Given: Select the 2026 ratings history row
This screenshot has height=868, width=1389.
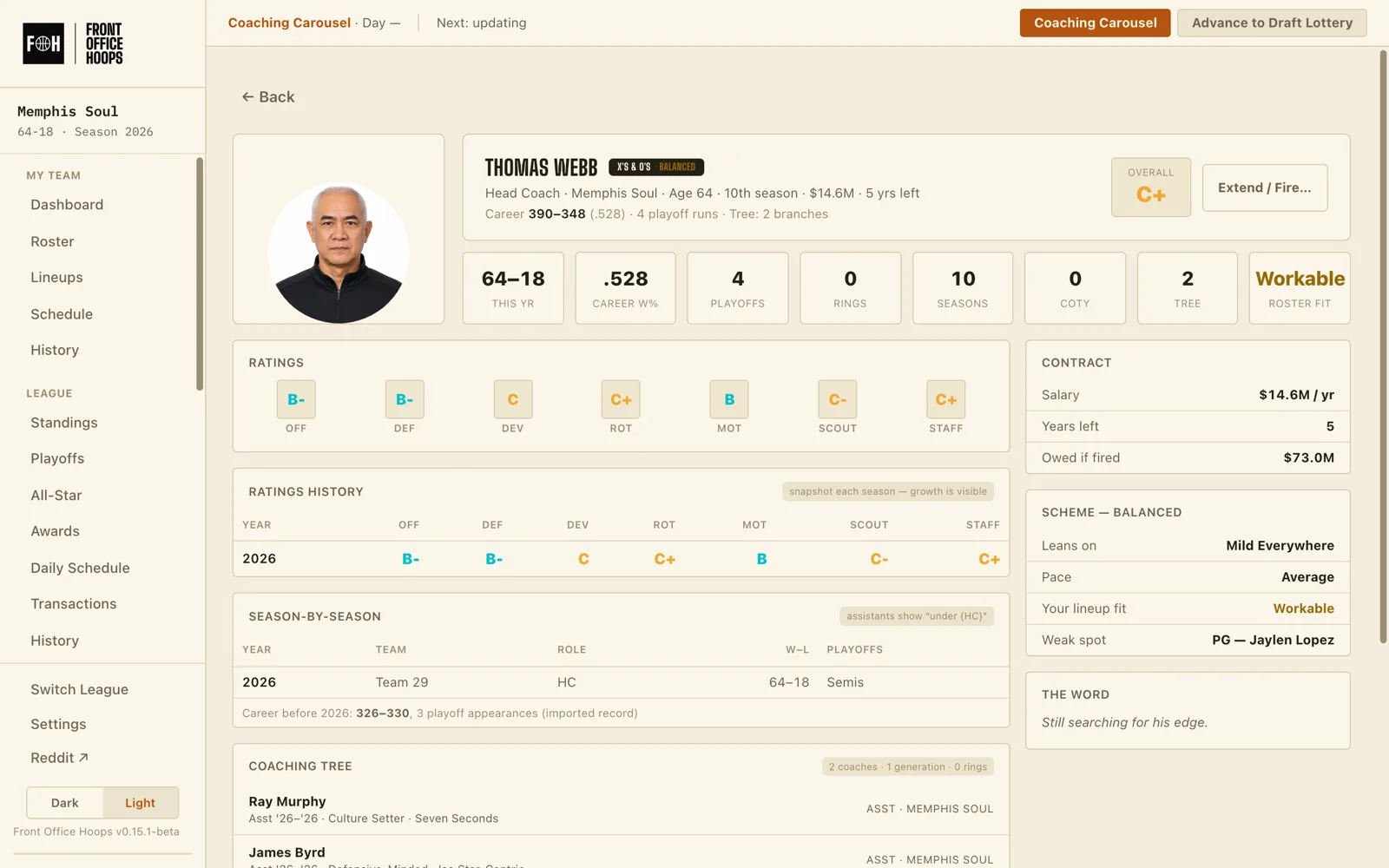Looking at the screenshot, I should click(621, 559).
